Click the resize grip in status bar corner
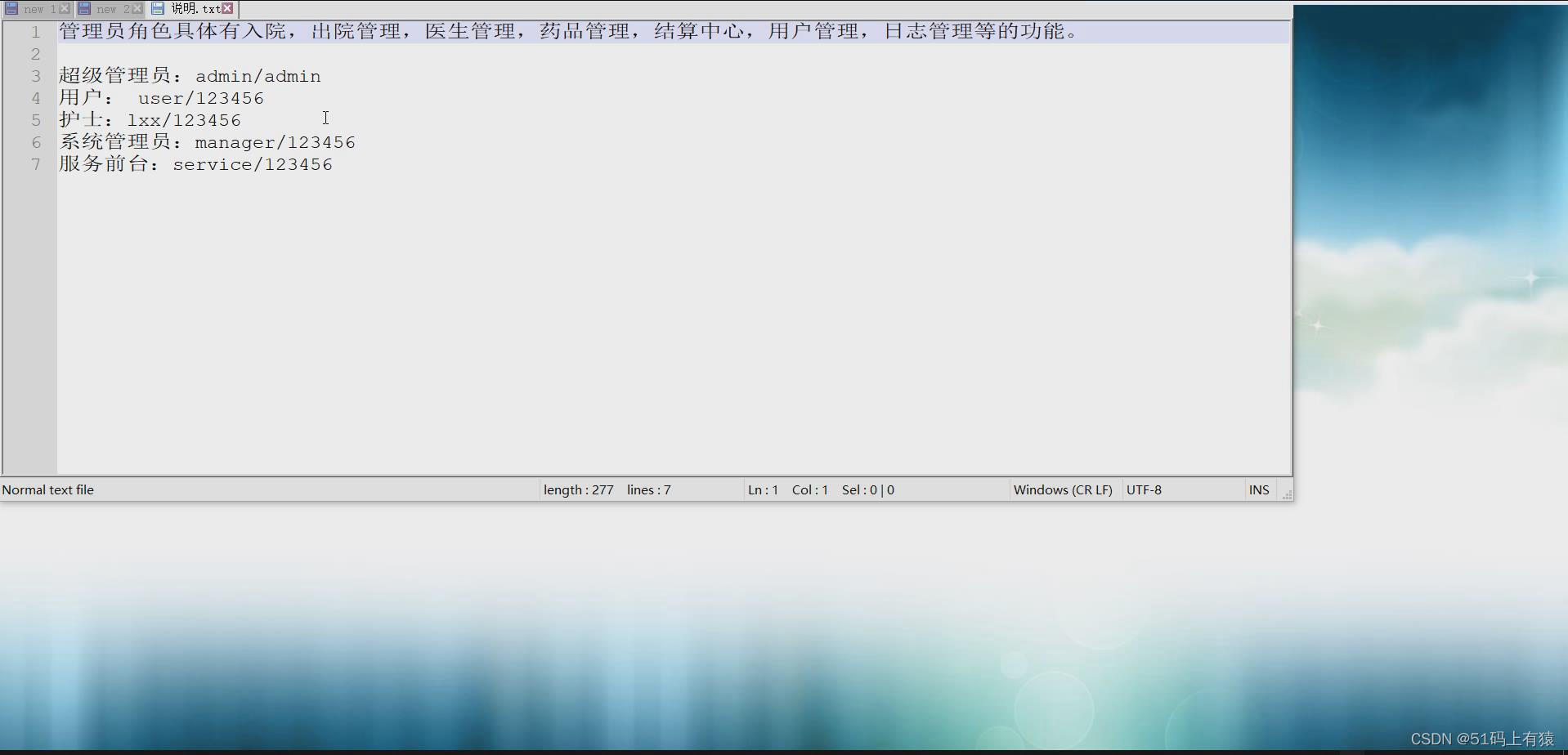Screen dimensions: 1568x755 tap(1287, 494)
